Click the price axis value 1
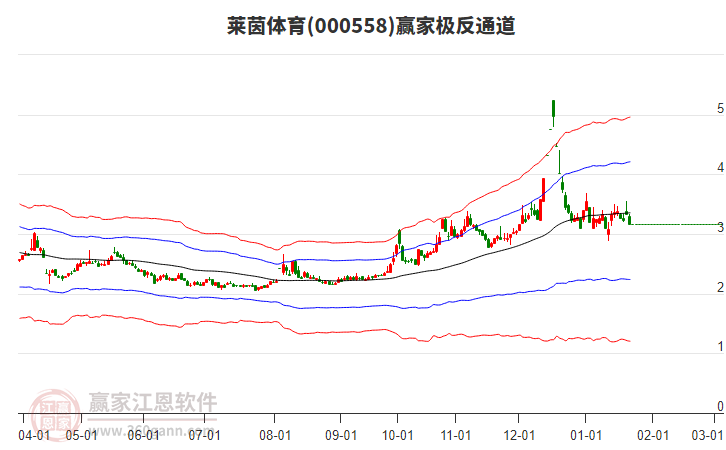 [x=720, y=346]
